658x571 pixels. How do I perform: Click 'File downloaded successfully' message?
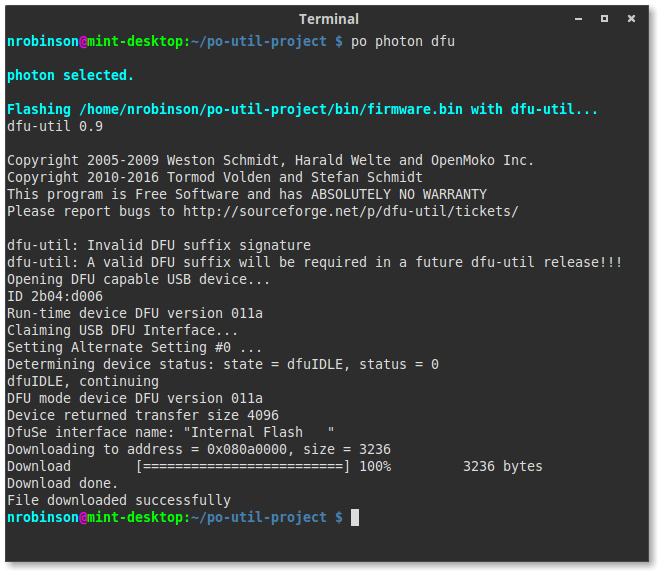(119, 501)
